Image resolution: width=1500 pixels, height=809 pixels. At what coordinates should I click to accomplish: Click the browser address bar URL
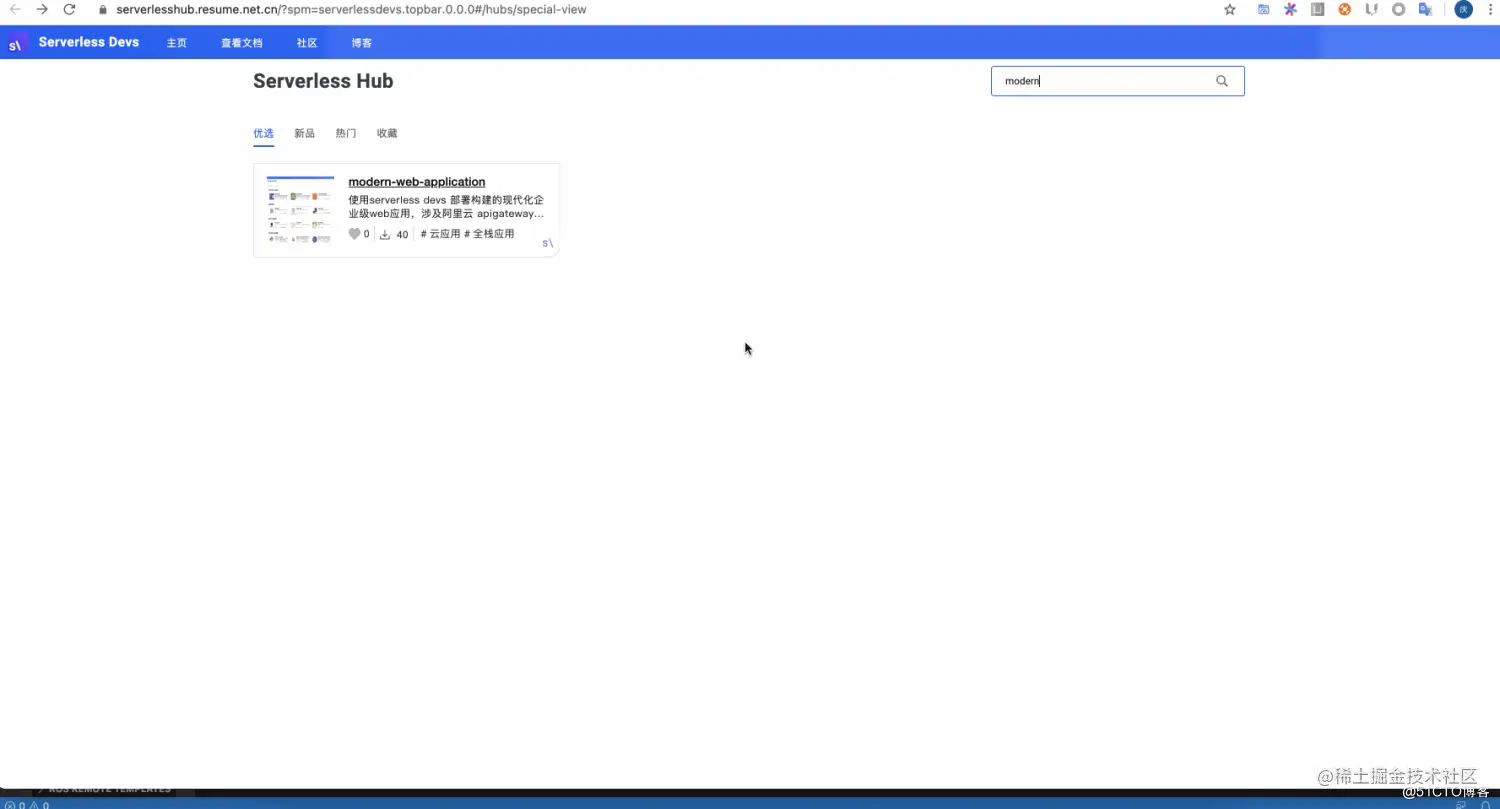[351, 9]
